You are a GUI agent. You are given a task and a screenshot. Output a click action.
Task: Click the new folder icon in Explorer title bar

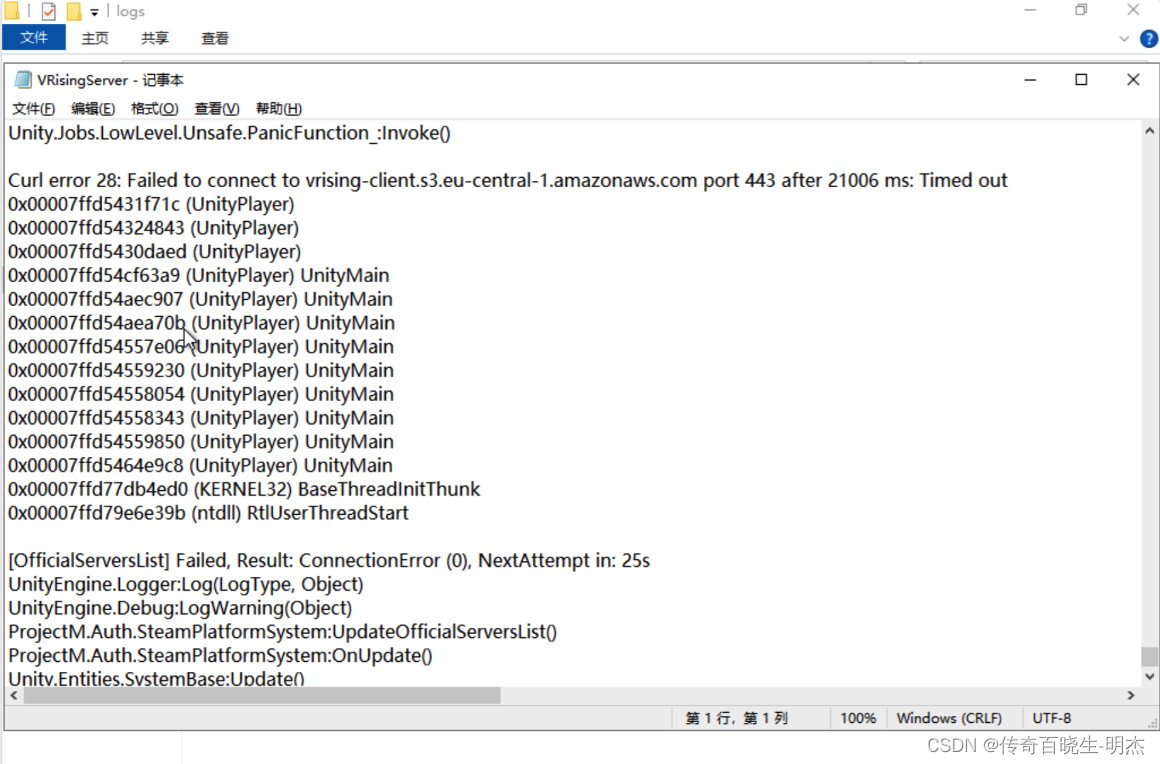74,11
